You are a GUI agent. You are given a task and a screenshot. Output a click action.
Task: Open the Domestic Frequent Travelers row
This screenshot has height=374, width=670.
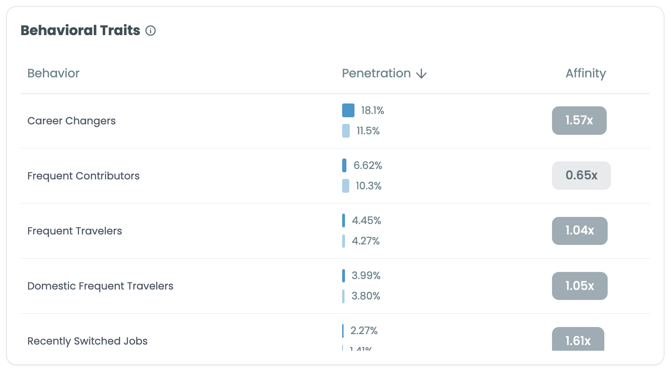tap(335, 286)
